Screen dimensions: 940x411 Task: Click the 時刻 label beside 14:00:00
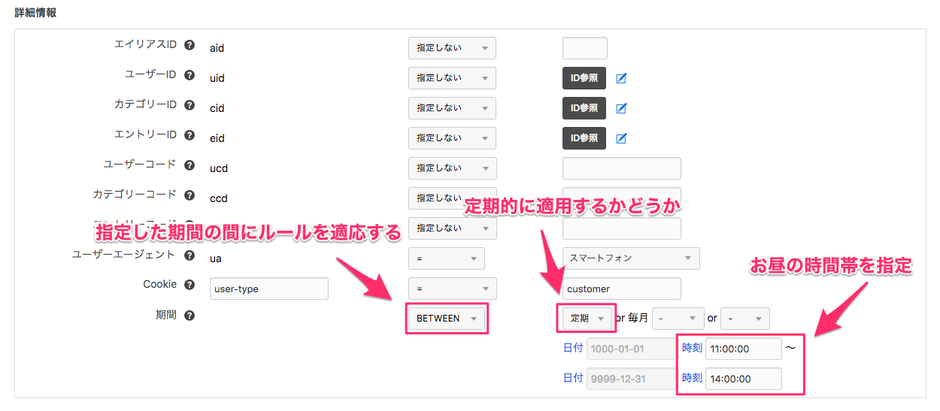(x=692, y=378)
